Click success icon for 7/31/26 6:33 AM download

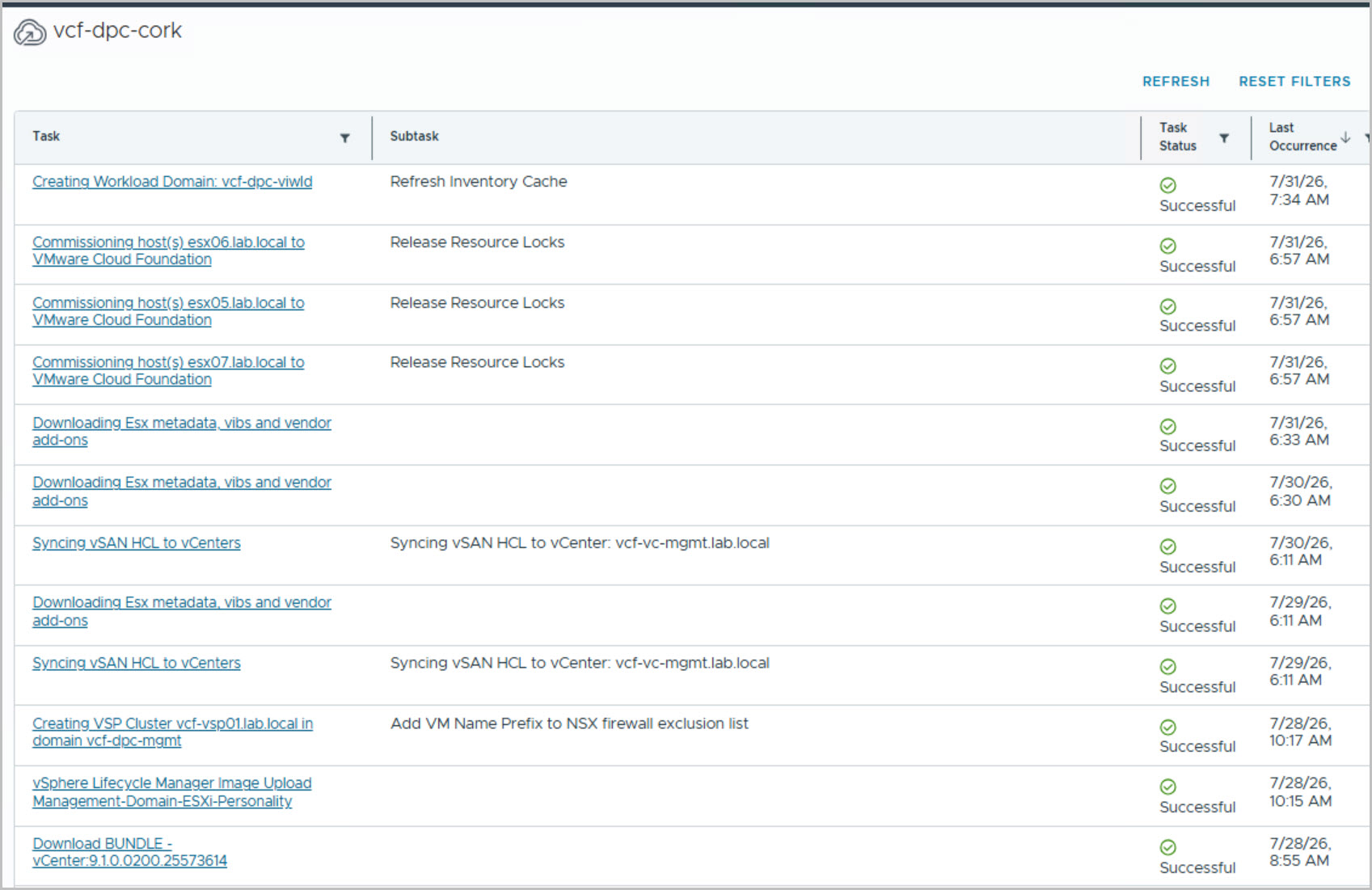[x=1168, y=427]
